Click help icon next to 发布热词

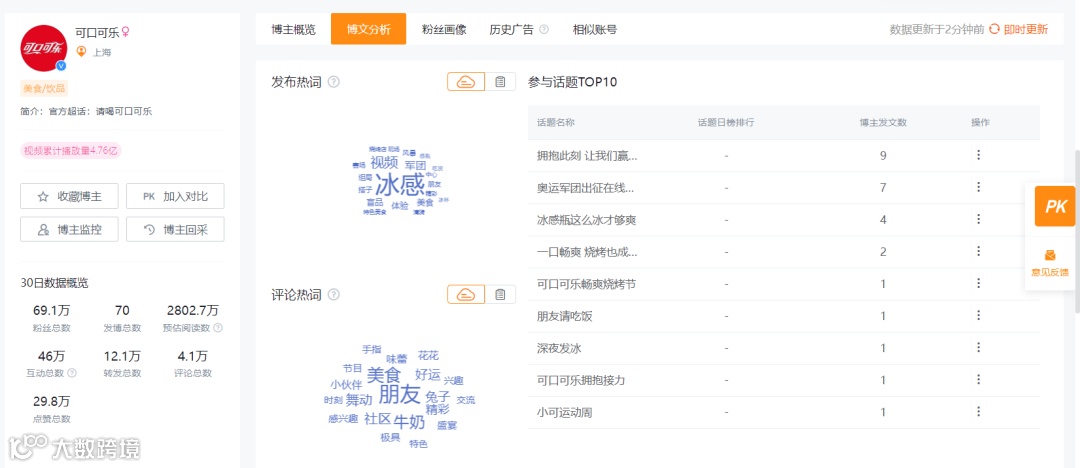click(334, 82)
